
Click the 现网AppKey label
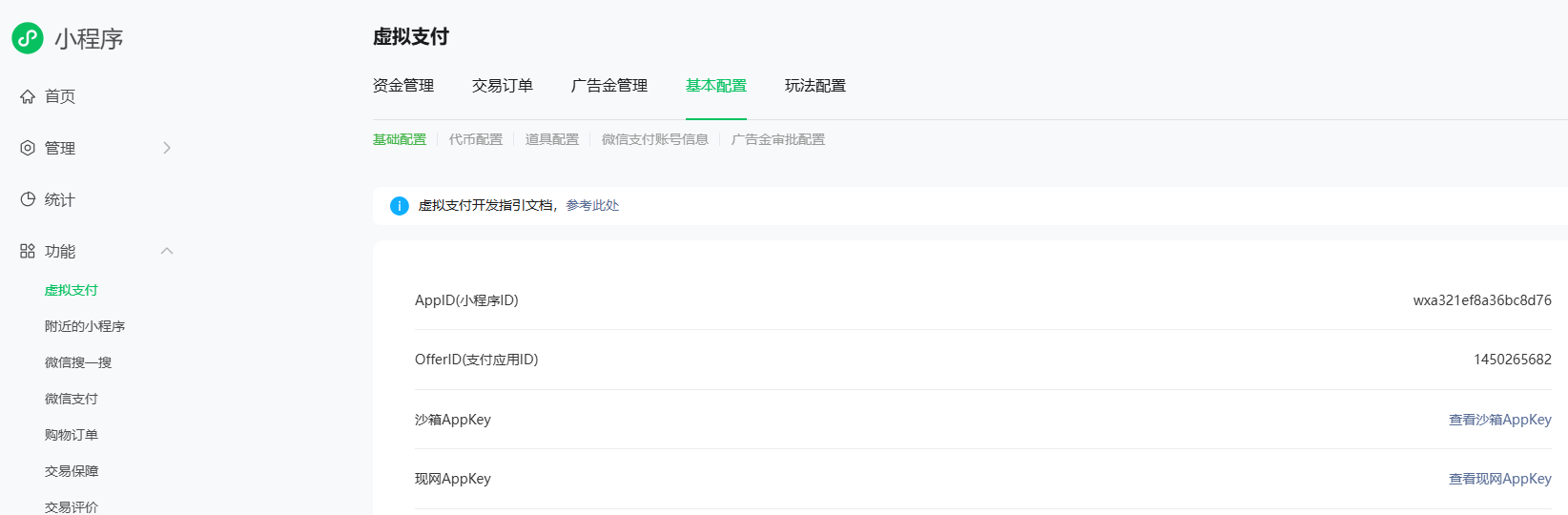point(453,479)
